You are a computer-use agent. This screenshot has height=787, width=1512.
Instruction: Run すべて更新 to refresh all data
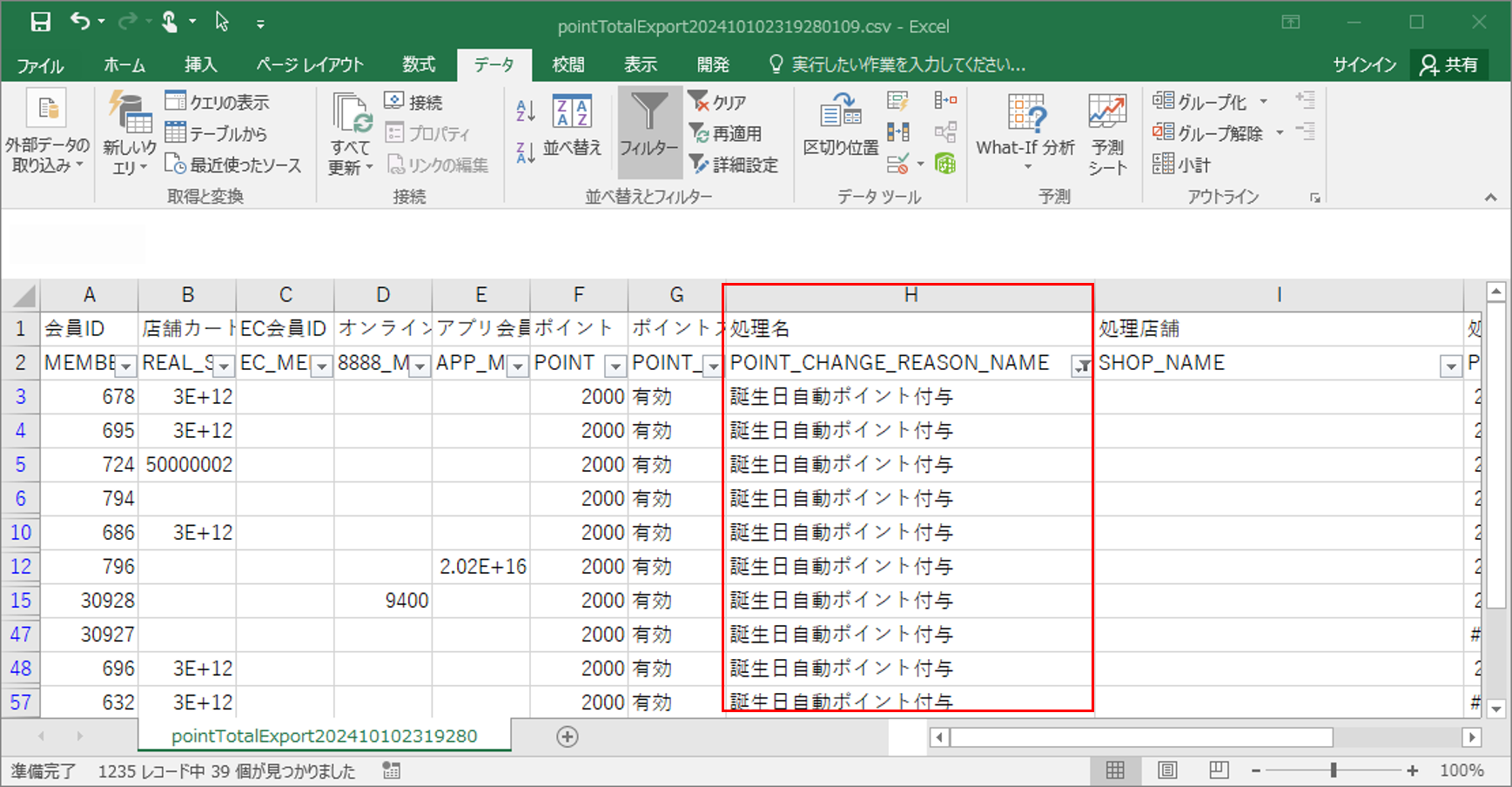tap(348, 131)
